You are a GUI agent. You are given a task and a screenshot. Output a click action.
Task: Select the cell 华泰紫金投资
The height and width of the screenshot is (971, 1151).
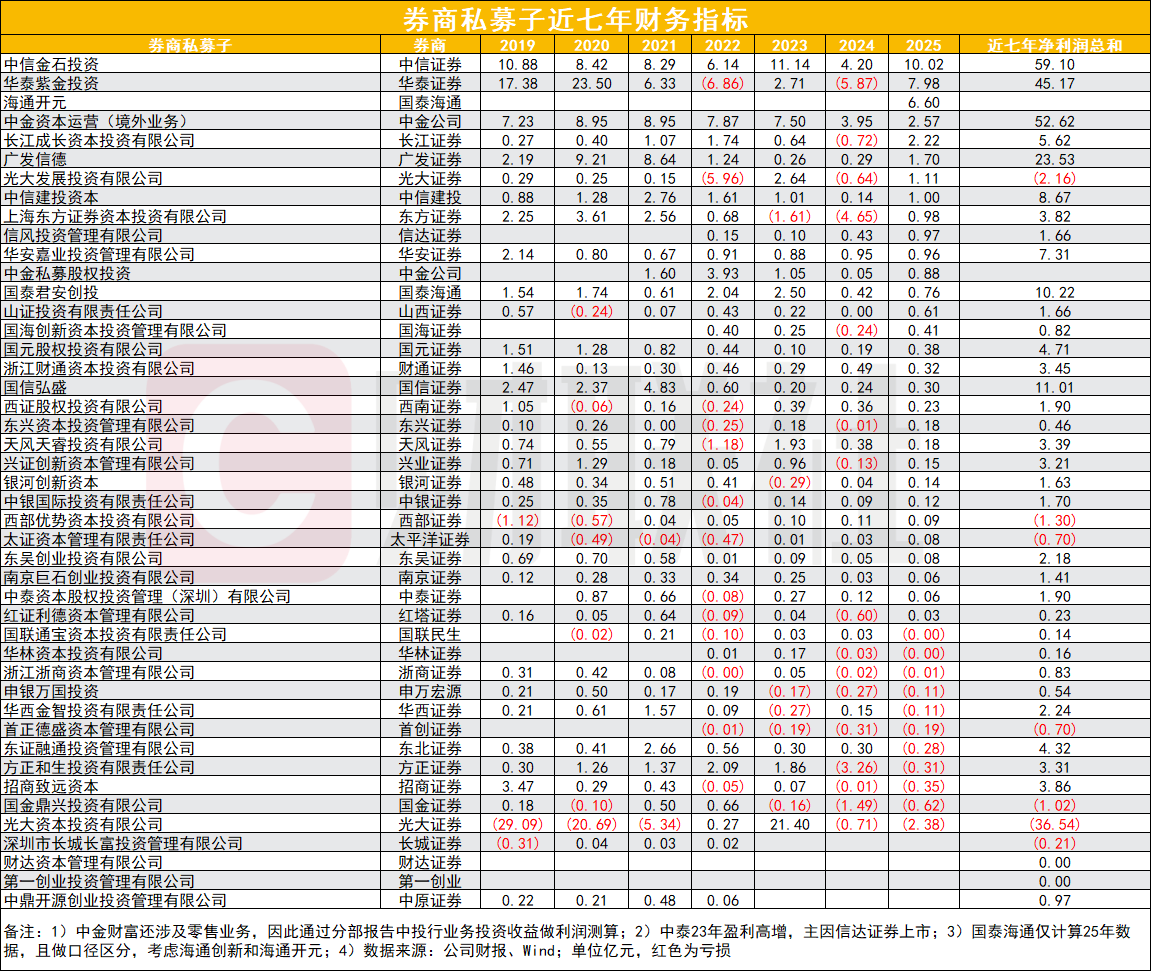tap(51, 84)
